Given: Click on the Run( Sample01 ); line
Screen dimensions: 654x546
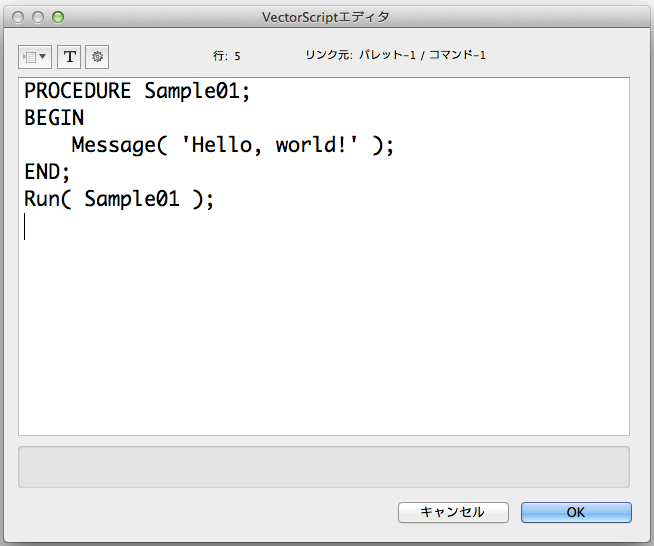Looking at the screenshot, I should (x=119, y=199).
